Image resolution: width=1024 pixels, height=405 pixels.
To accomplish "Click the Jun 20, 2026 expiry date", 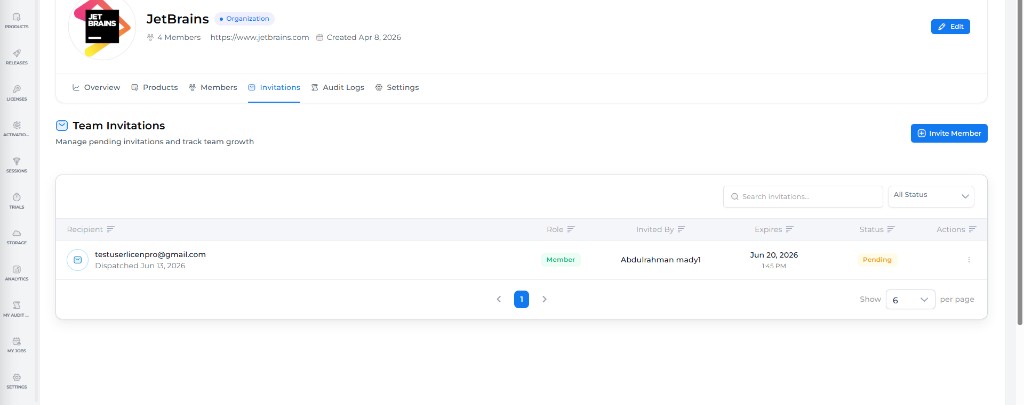I will pos(774,255).
